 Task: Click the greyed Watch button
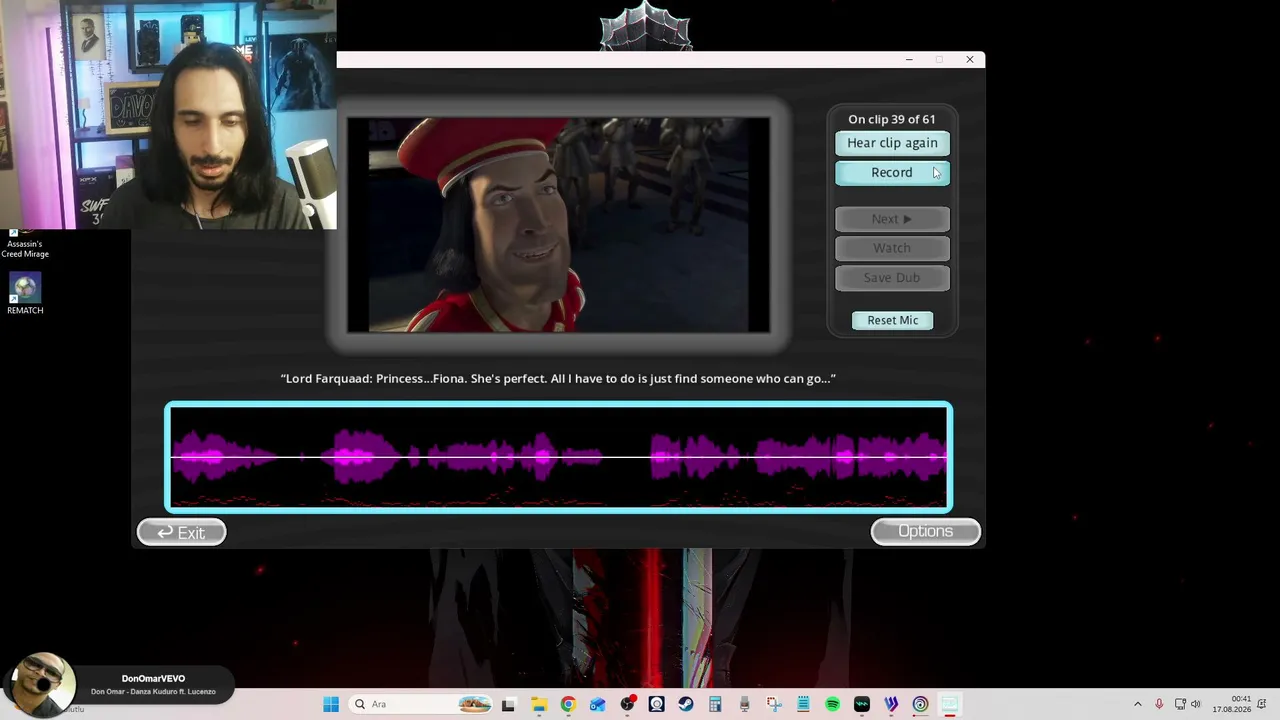pyautogui.click(x=892, y=248)
